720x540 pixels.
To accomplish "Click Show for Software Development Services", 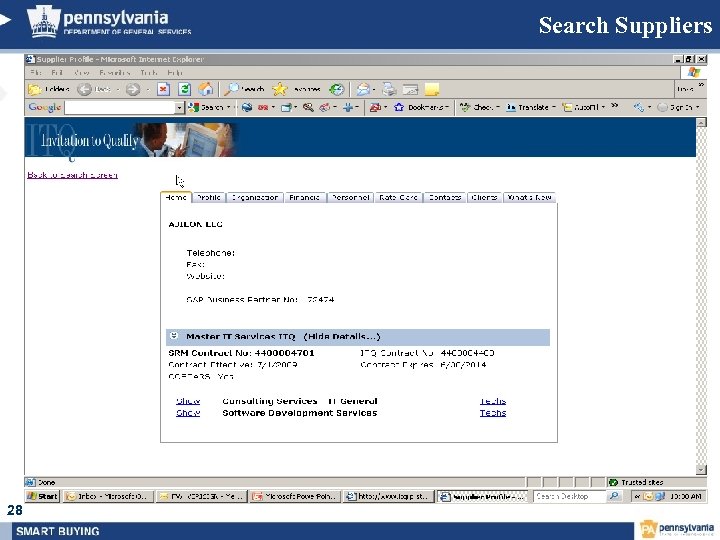I will pyautogui.click(x=188, y=413).
